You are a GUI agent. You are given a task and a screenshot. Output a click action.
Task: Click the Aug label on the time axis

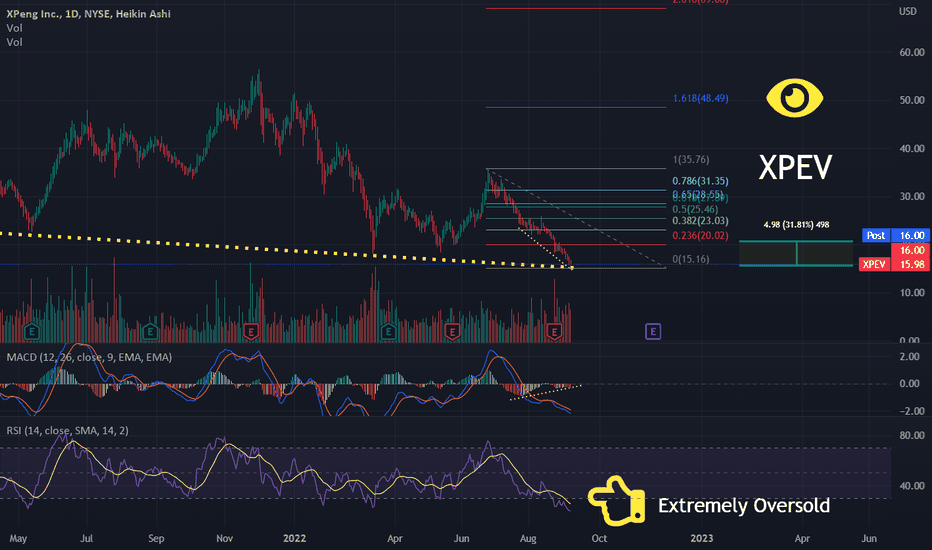point(528,538)
